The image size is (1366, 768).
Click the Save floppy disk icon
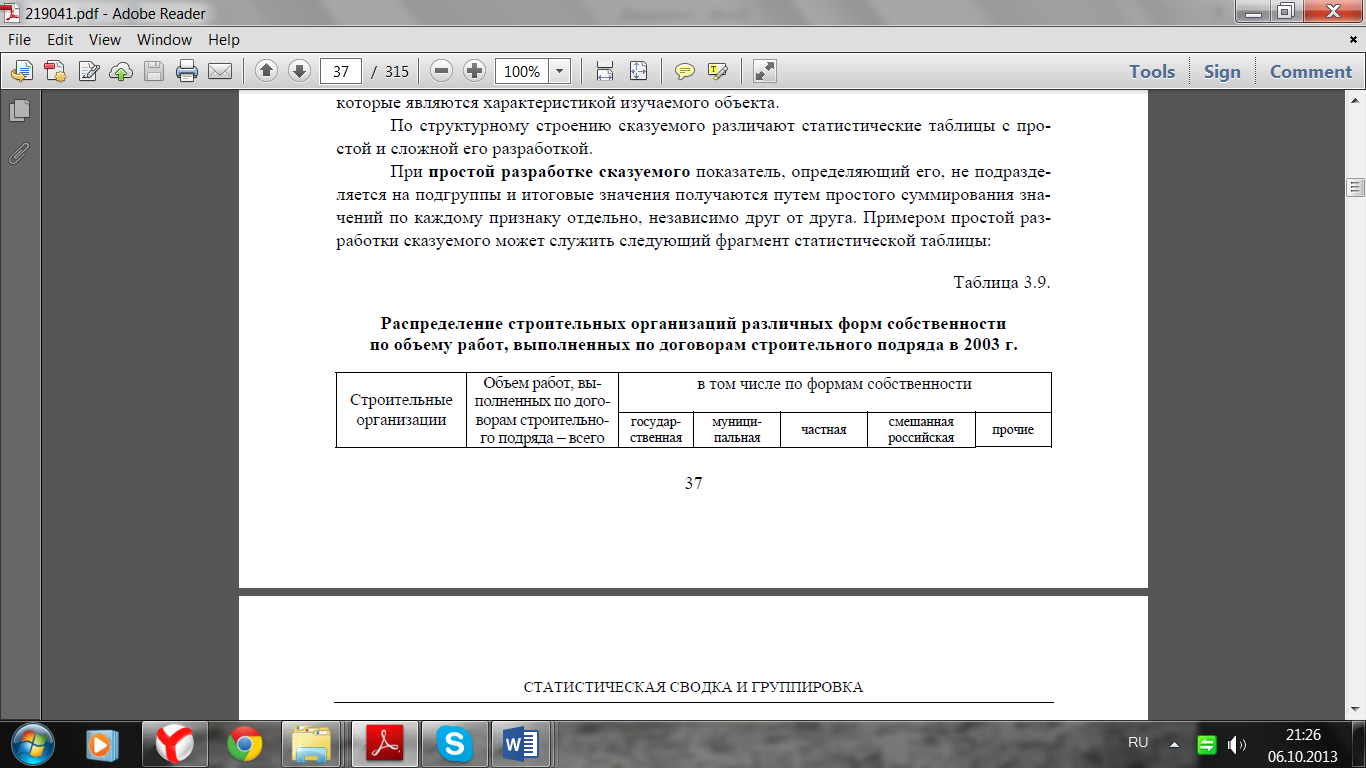point(154,71)
